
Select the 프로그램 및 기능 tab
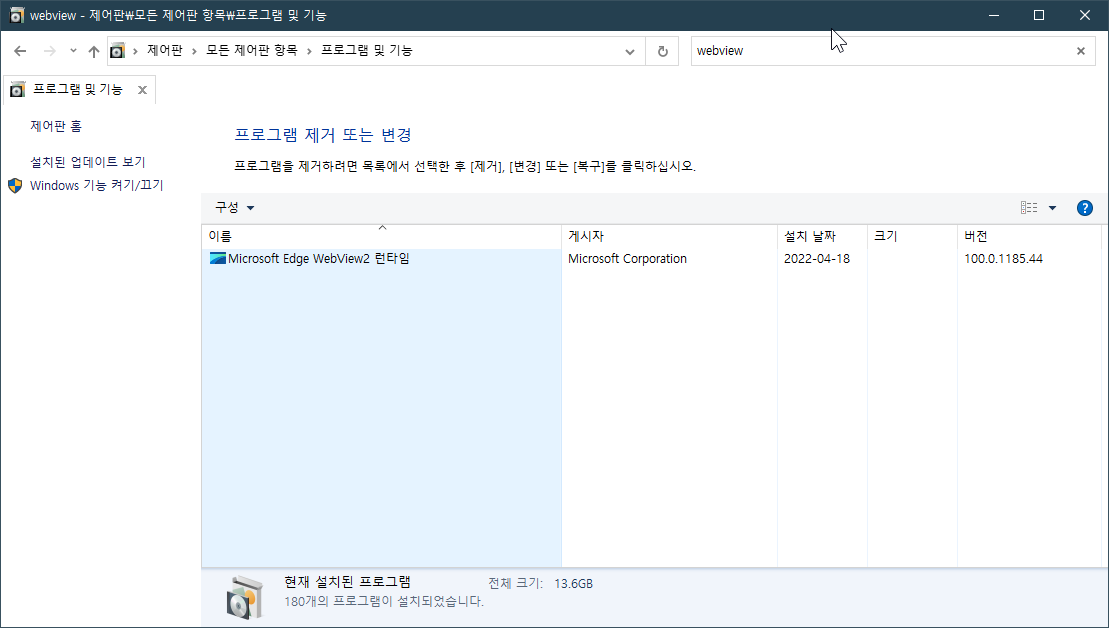[78, 89]
